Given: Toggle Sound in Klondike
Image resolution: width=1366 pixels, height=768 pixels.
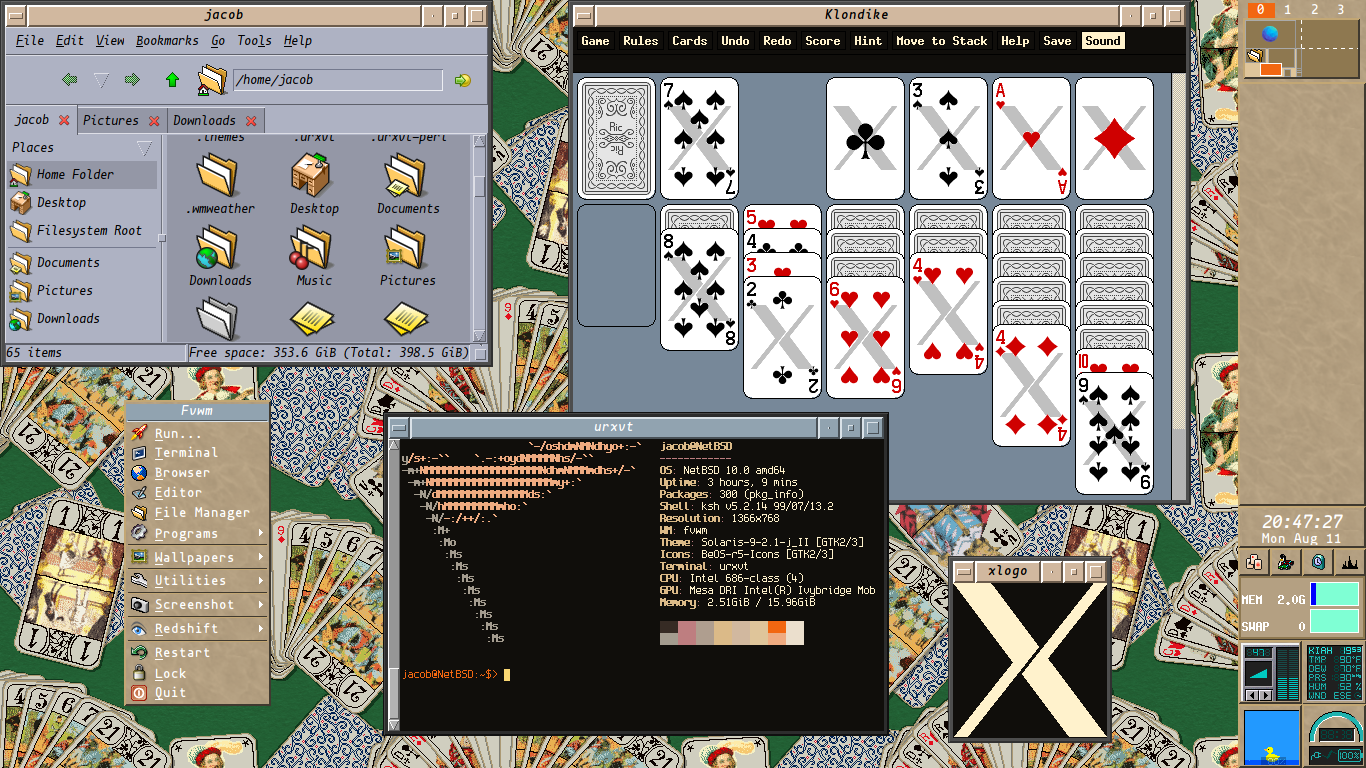Looking at the screenshot, I should [1102, 41].
